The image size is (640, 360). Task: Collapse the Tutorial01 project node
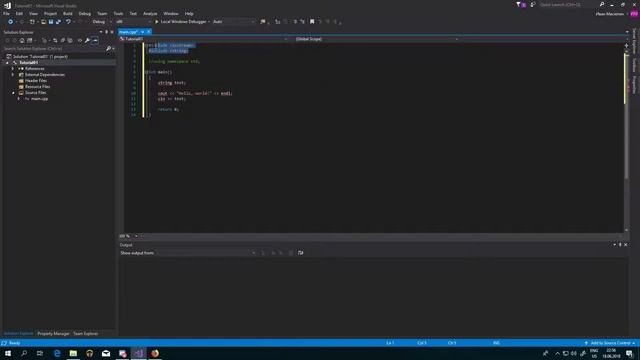[7, 63]
